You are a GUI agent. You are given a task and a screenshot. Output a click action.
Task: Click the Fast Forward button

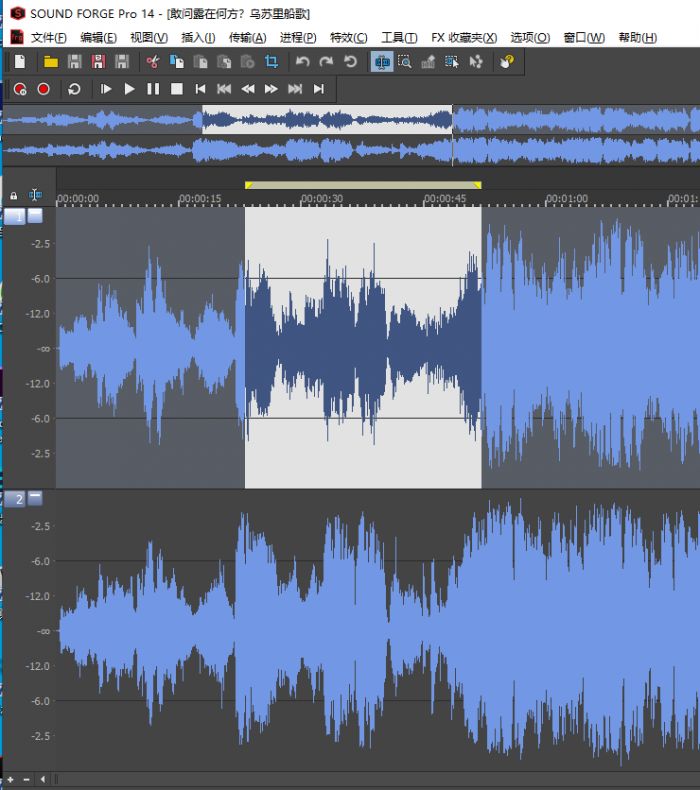click(x=271, y=89)
